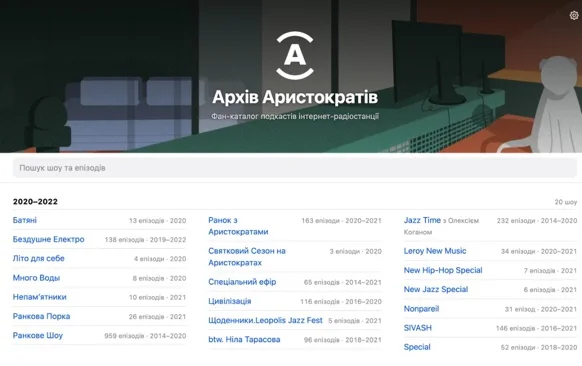The height and width of the screenshot is (366, 582).
Task: Open the Цивілізація show
Action: [x=230, y=301]
